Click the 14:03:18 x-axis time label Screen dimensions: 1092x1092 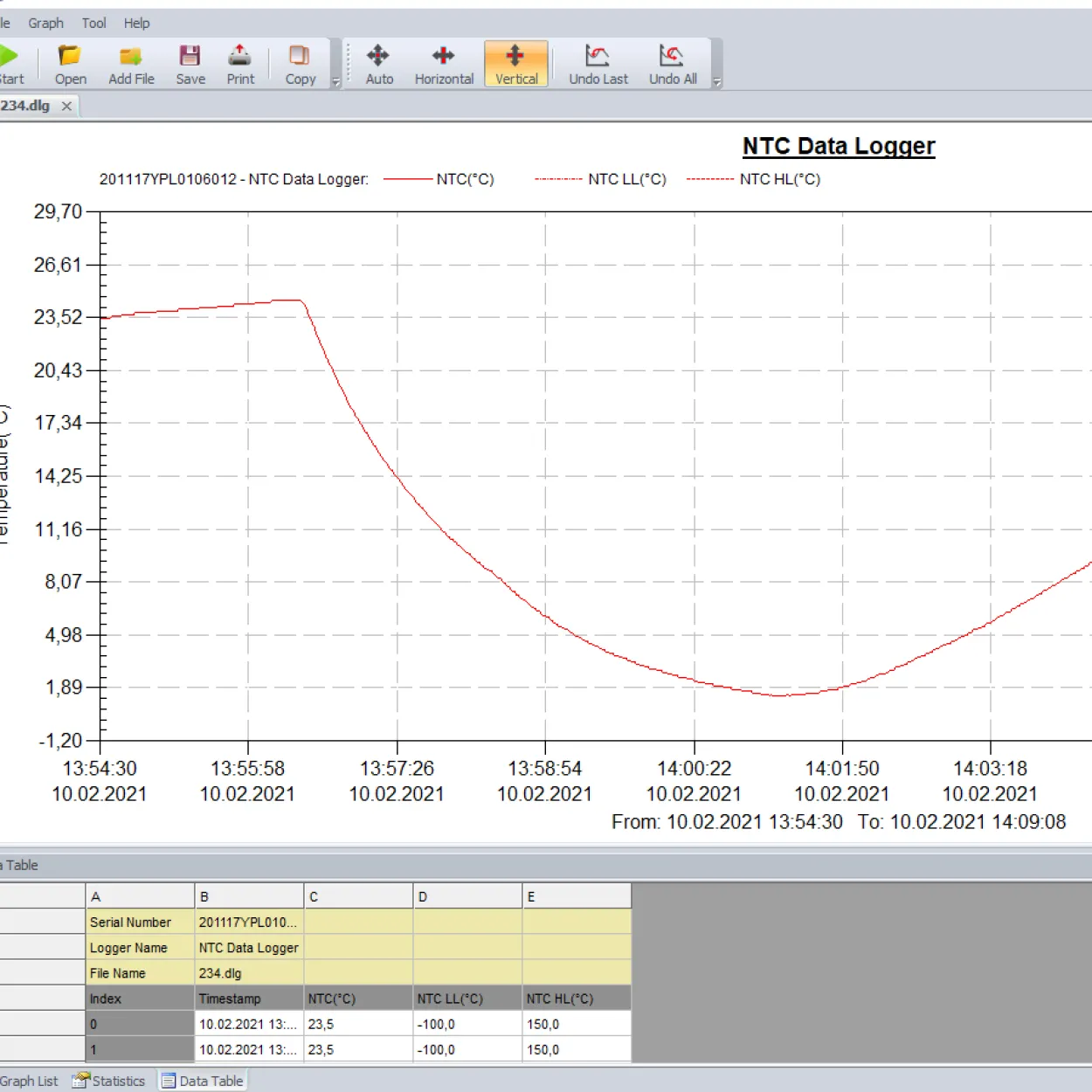pyautogui.click(x=990, y=769)
